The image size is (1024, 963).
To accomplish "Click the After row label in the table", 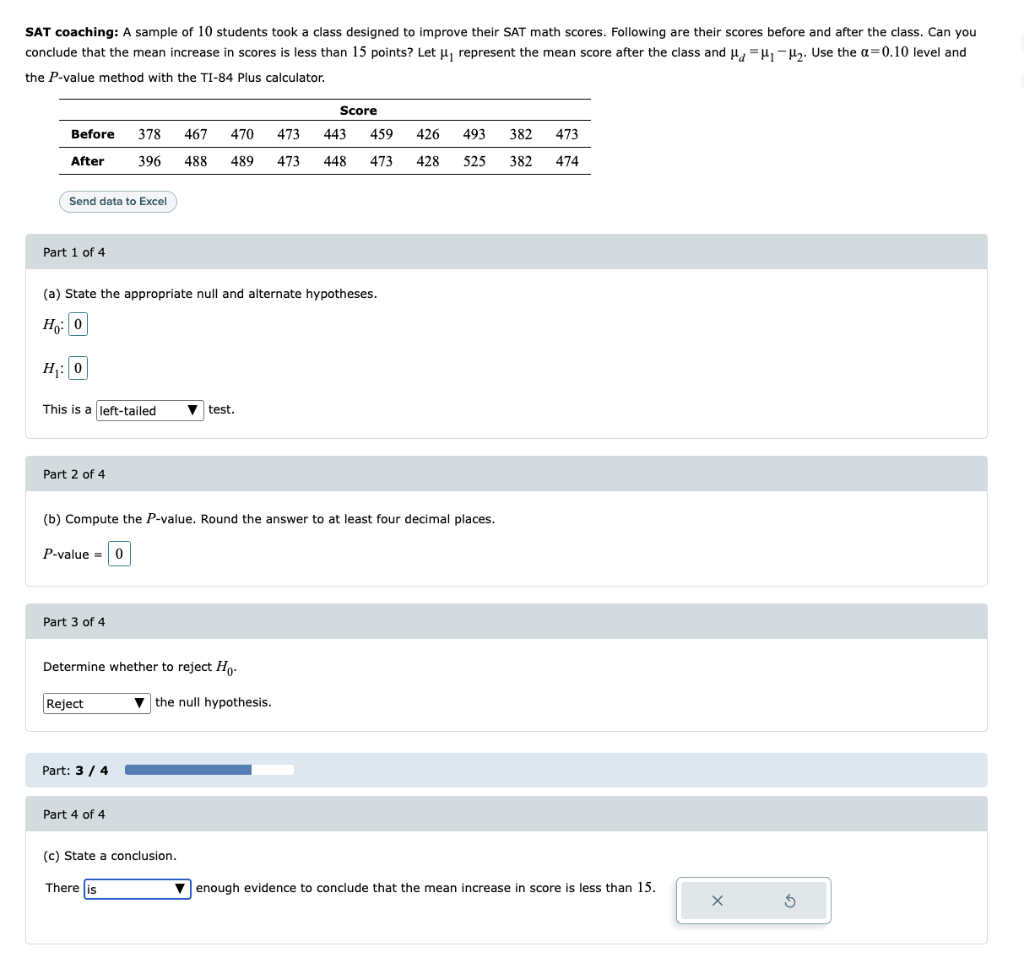I will coord(88,160).
